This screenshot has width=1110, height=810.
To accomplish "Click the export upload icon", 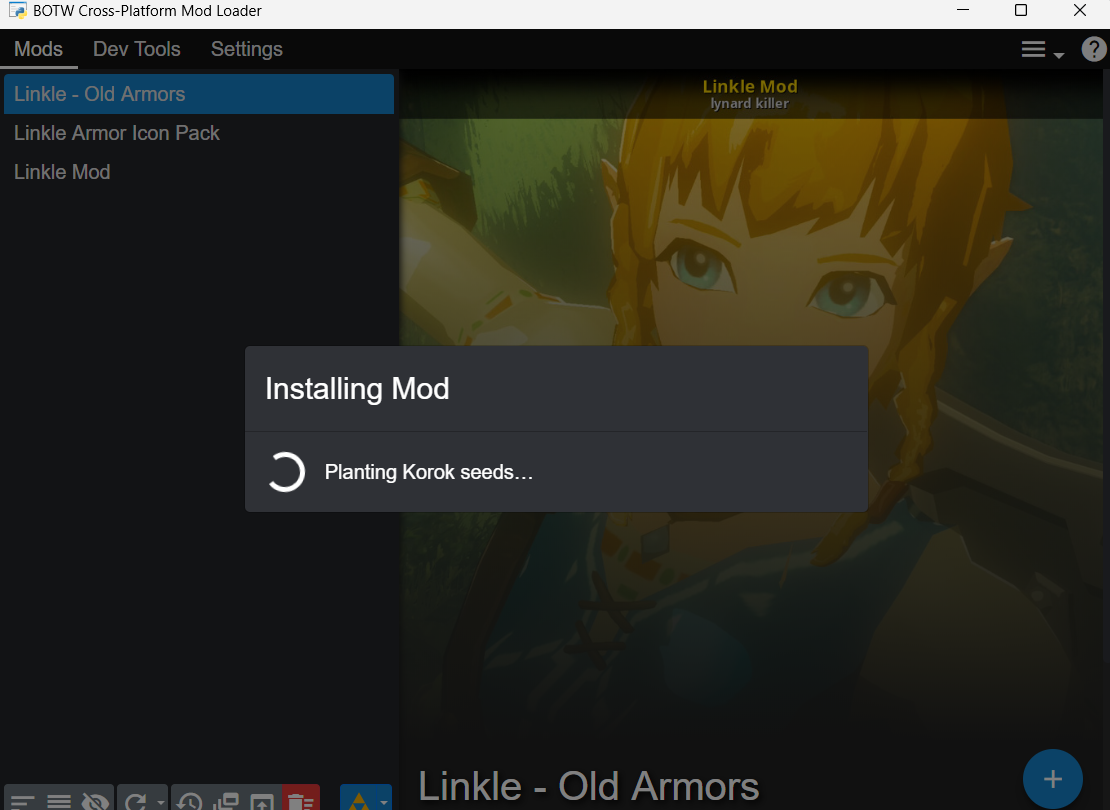I will pos(262,802).
